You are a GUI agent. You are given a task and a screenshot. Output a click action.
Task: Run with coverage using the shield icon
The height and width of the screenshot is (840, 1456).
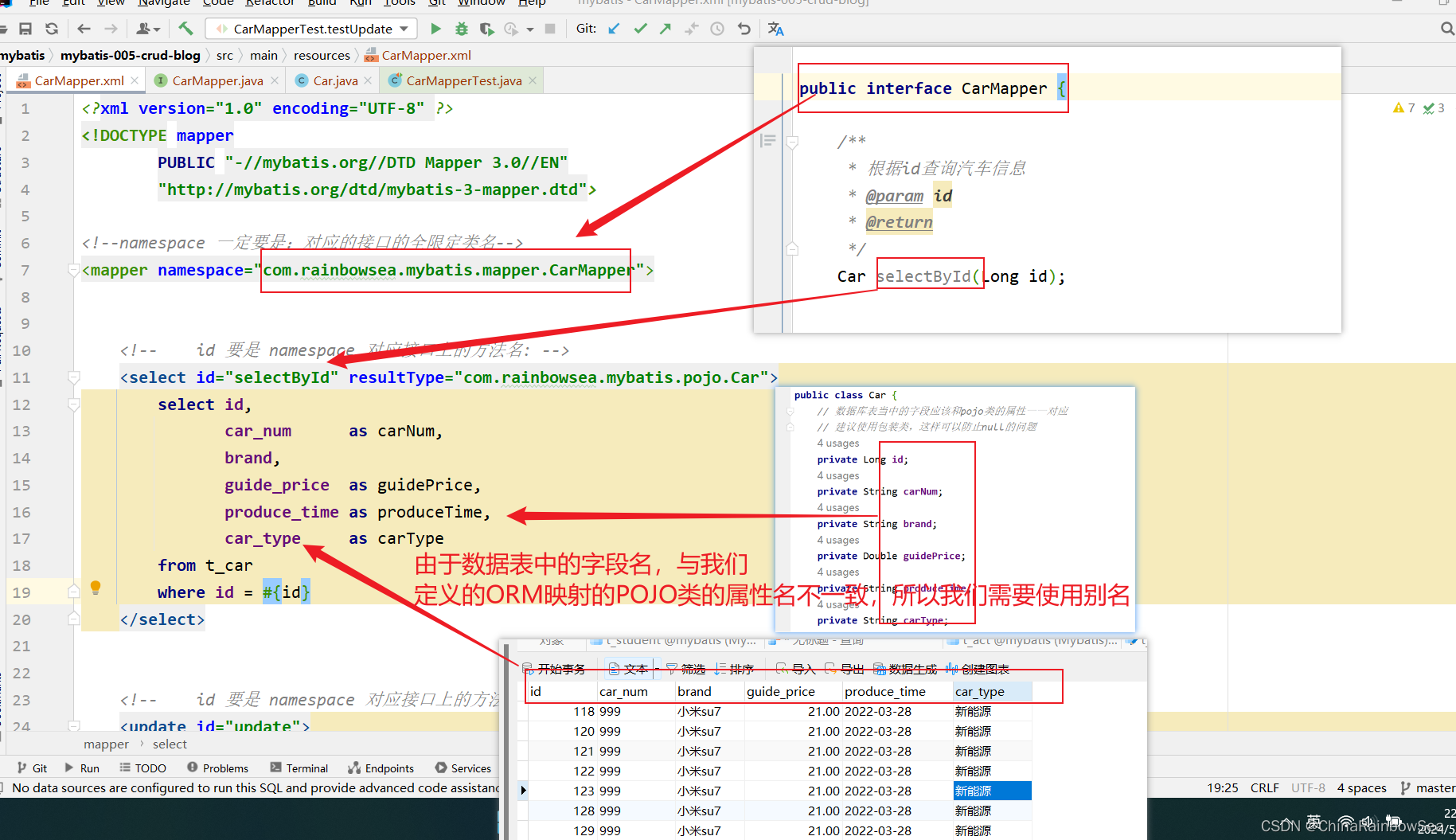pyautogui.click(x=486, y=29)
